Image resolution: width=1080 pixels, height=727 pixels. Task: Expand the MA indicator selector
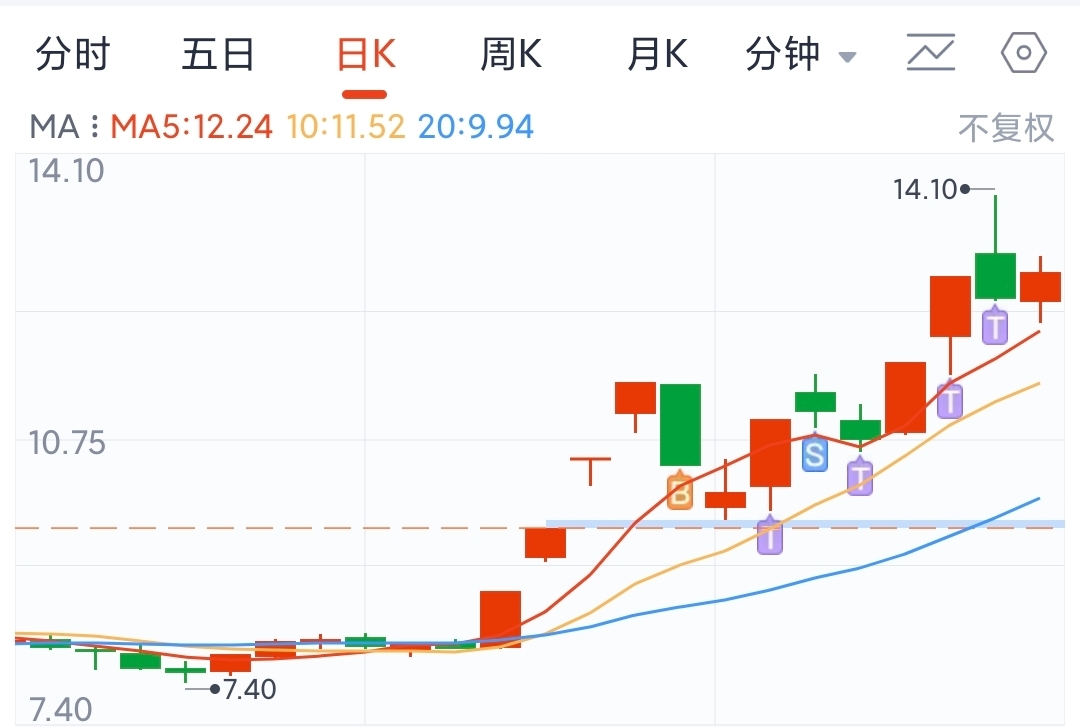(54, 127)
